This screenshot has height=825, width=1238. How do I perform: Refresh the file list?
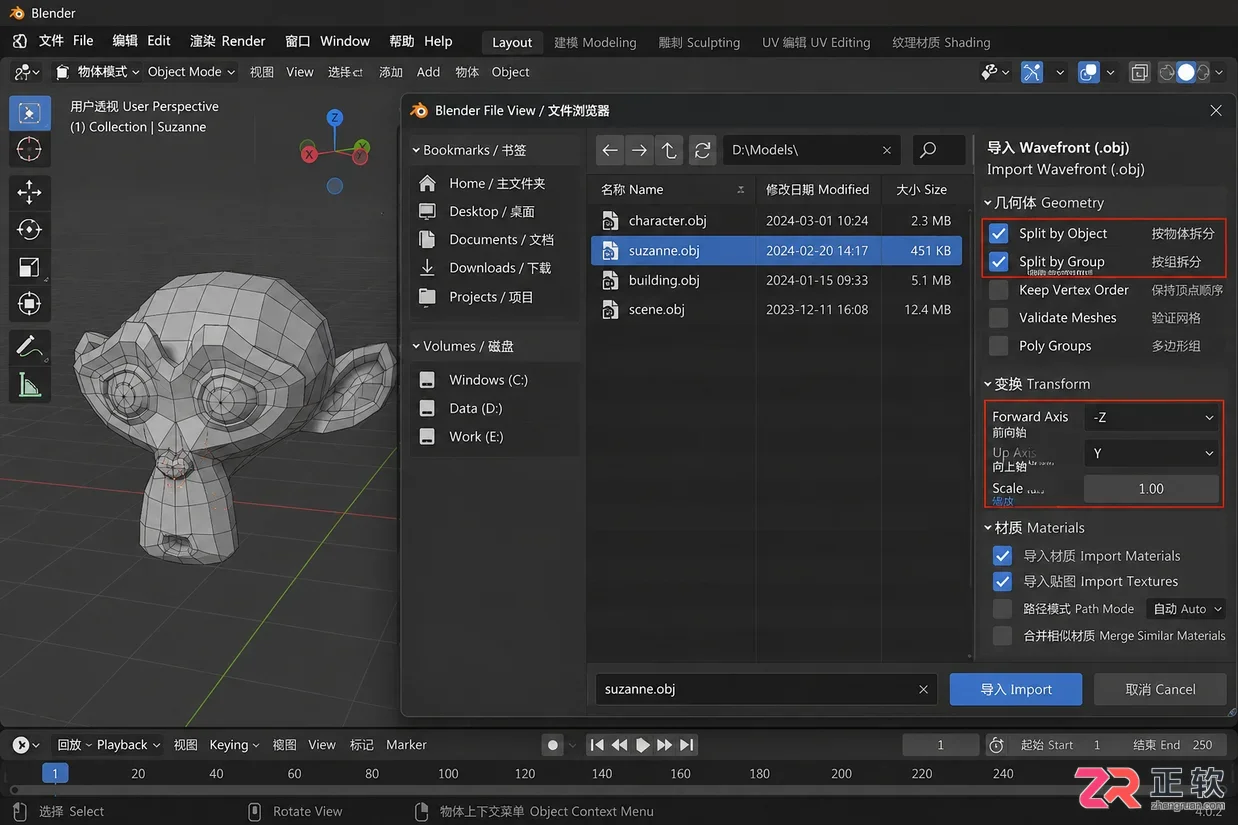(703, 150)
